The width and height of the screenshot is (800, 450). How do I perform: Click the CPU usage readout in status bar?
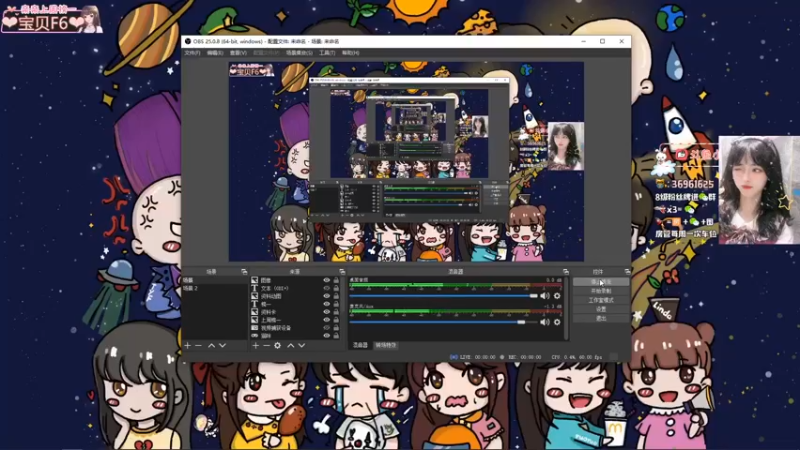pyautogui.click(x=579, y=357)
